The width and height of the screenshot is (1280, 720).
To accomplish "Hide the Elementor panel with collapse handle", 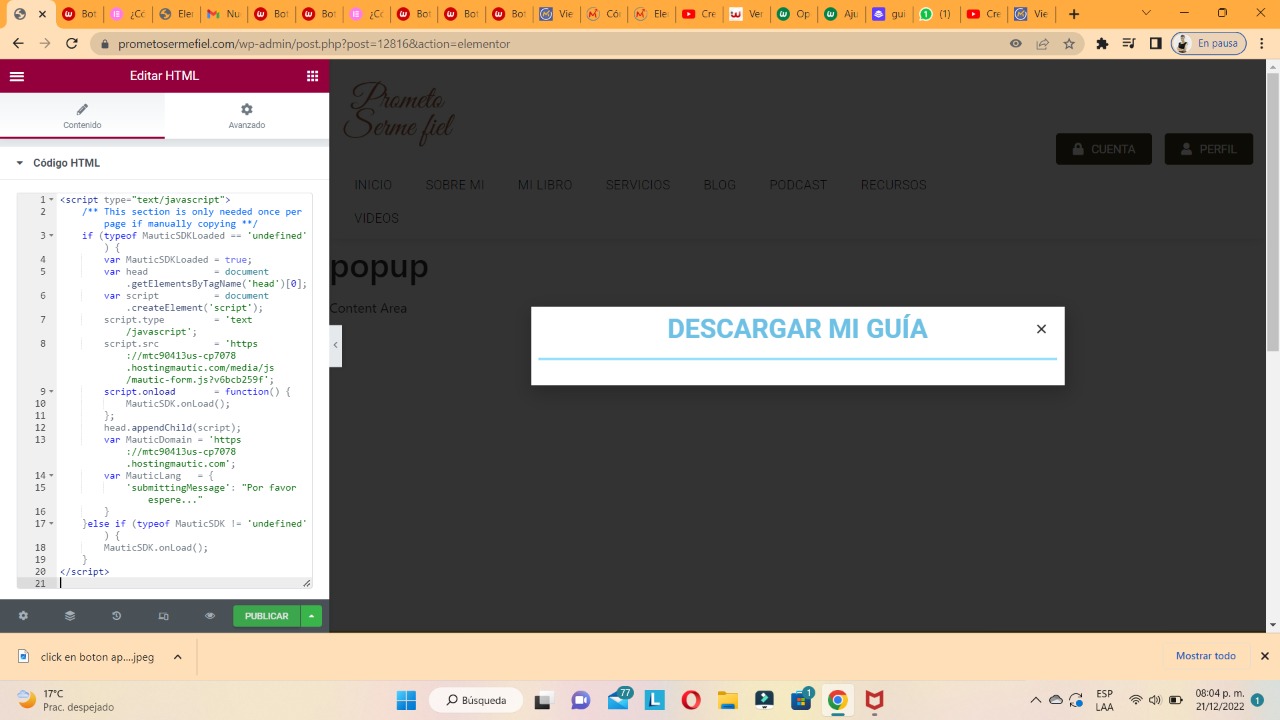I will click(336, 345).
